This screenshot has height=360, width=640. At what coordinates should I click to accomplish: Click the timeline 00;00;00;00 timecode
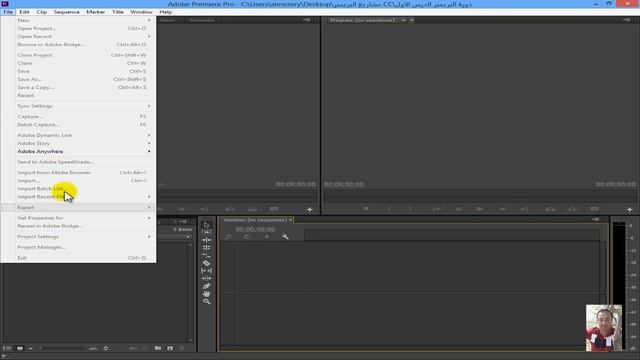[x=255, y=229]
